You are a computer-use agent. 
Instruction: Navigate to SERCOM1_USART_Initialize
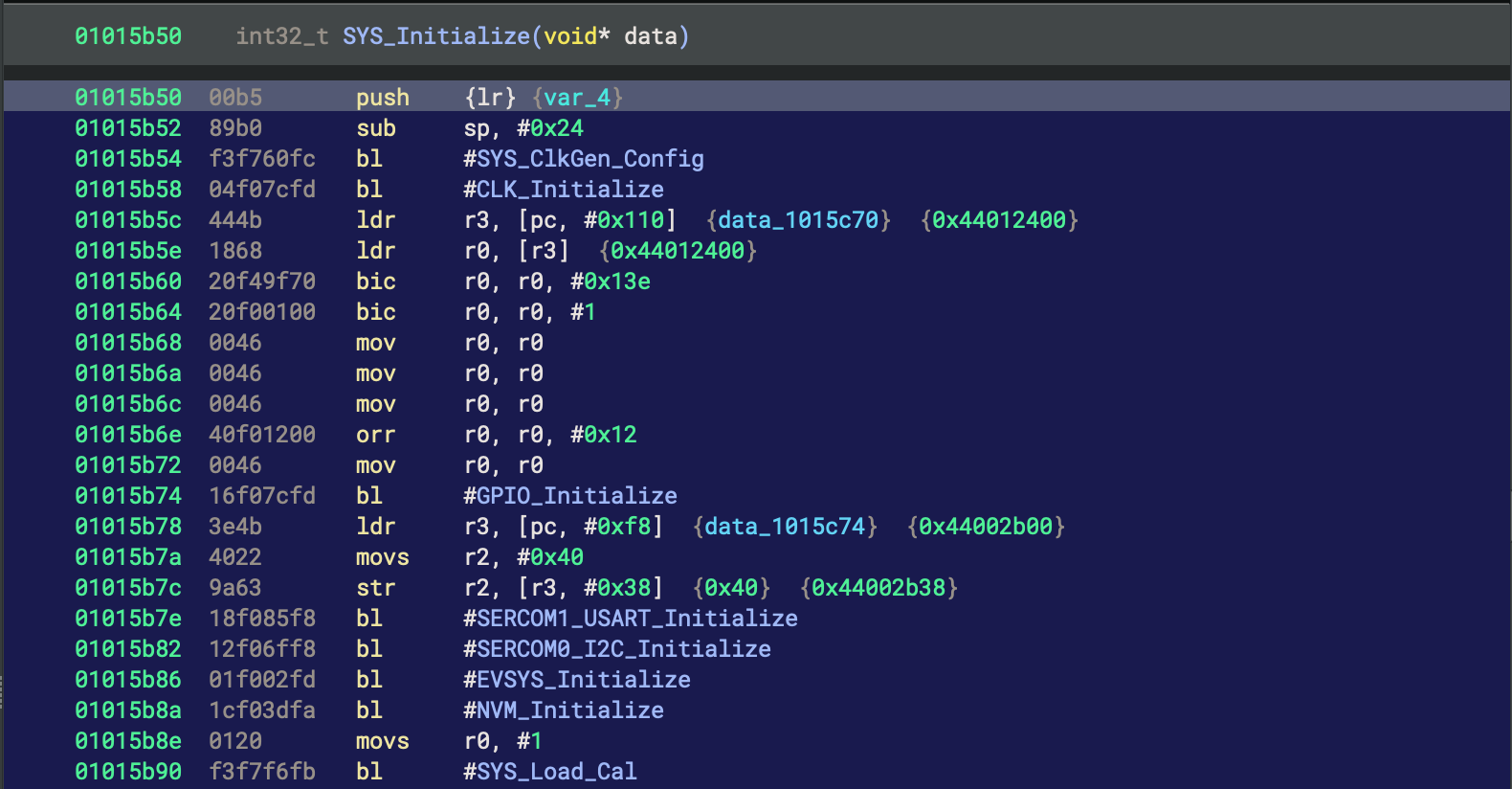point(636,619)
